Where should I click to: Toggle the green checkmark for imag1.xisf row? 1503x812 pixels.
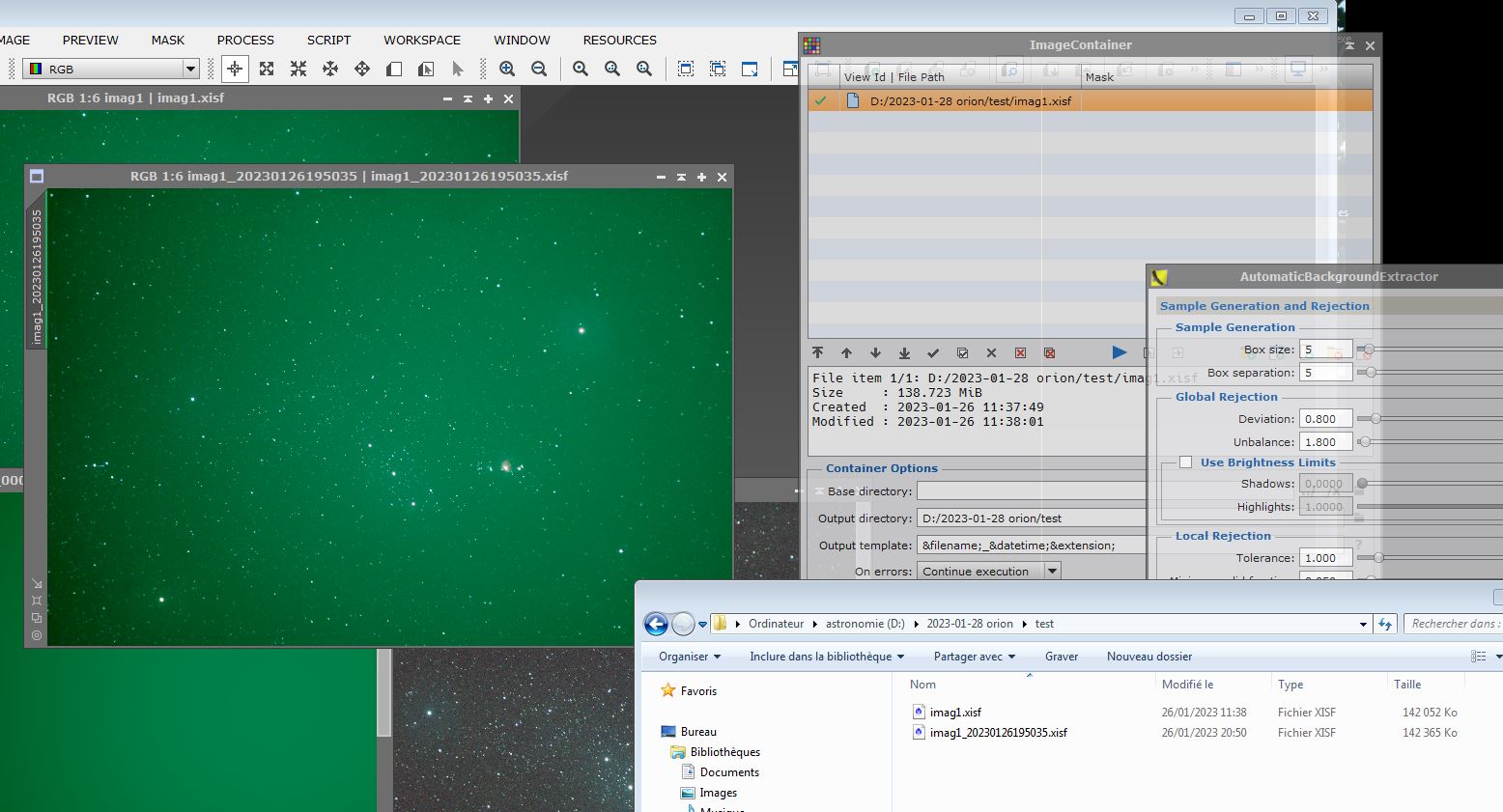tap(821, 100)
